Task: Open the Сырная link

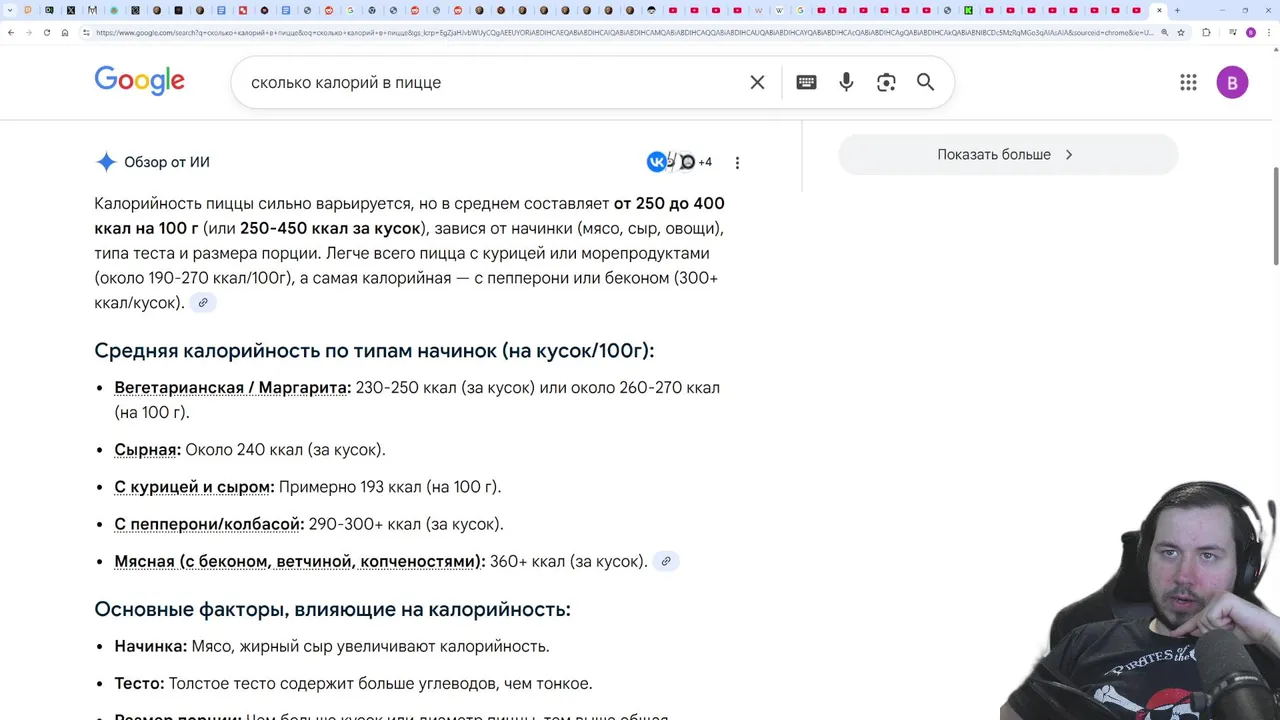Action: tap(145, 450)
